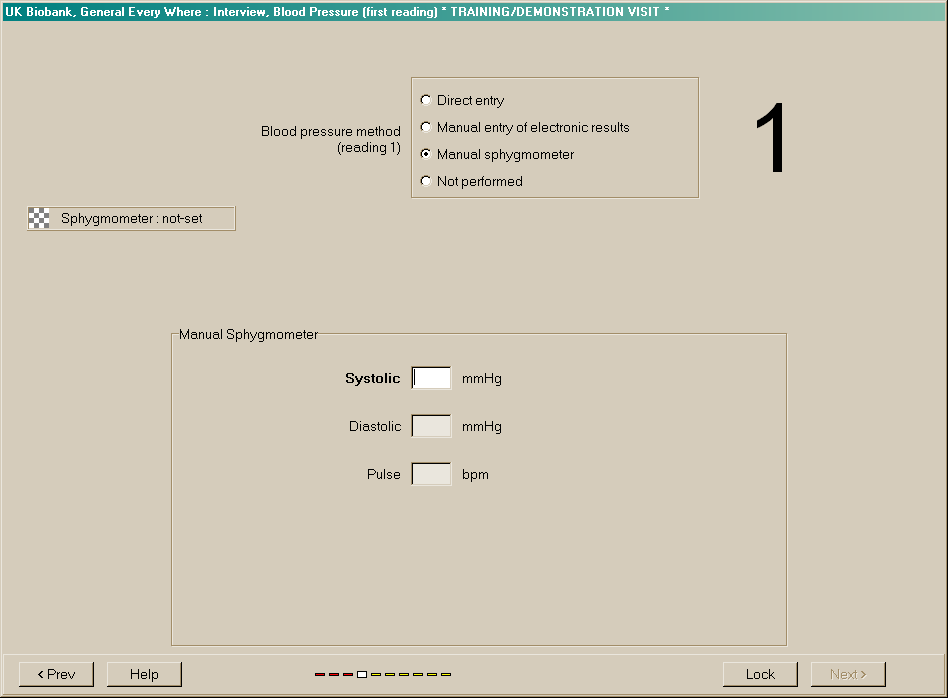Click the last yellow progress dash
This screenshot has width=948, height=698.
[446, 674]
